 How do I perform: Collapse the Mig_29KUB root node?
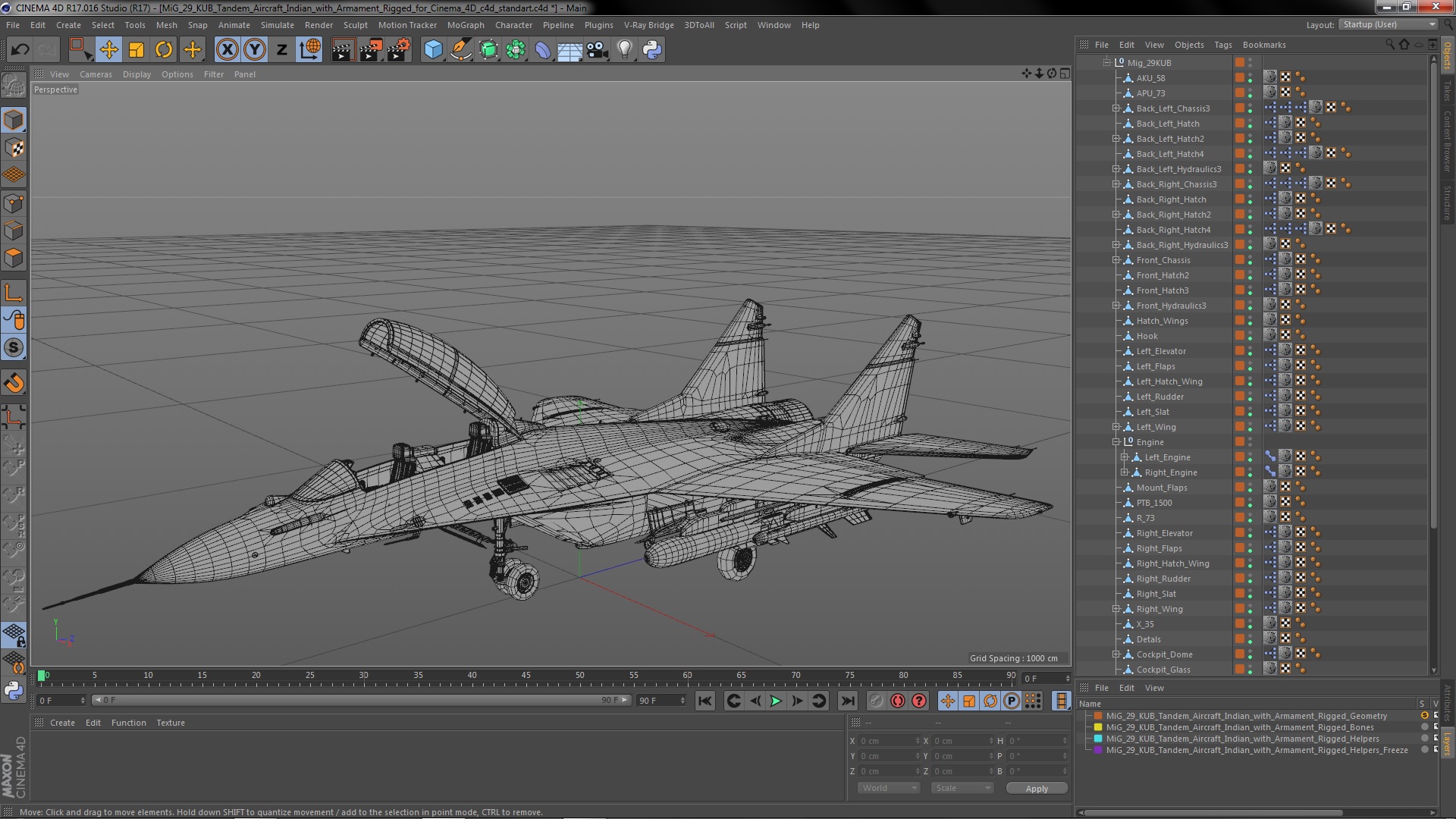coord(1106,63)
